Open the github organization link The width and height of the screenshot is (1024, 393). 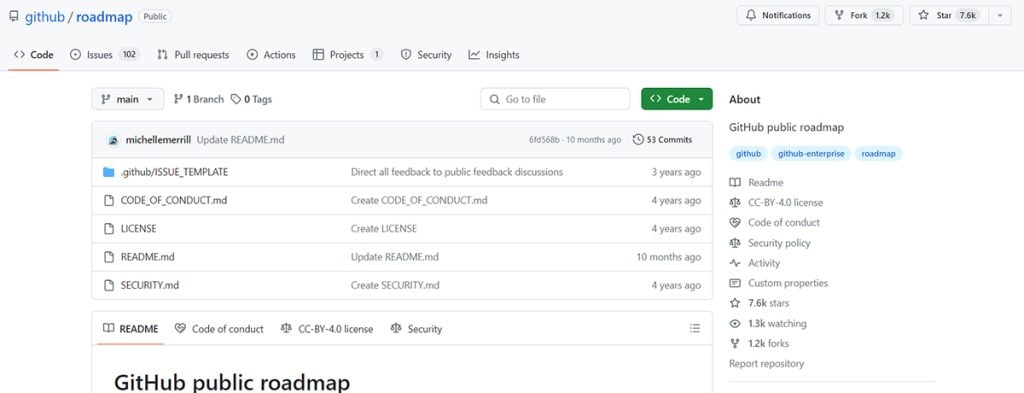pyautogui.click(x=44, y=17)
